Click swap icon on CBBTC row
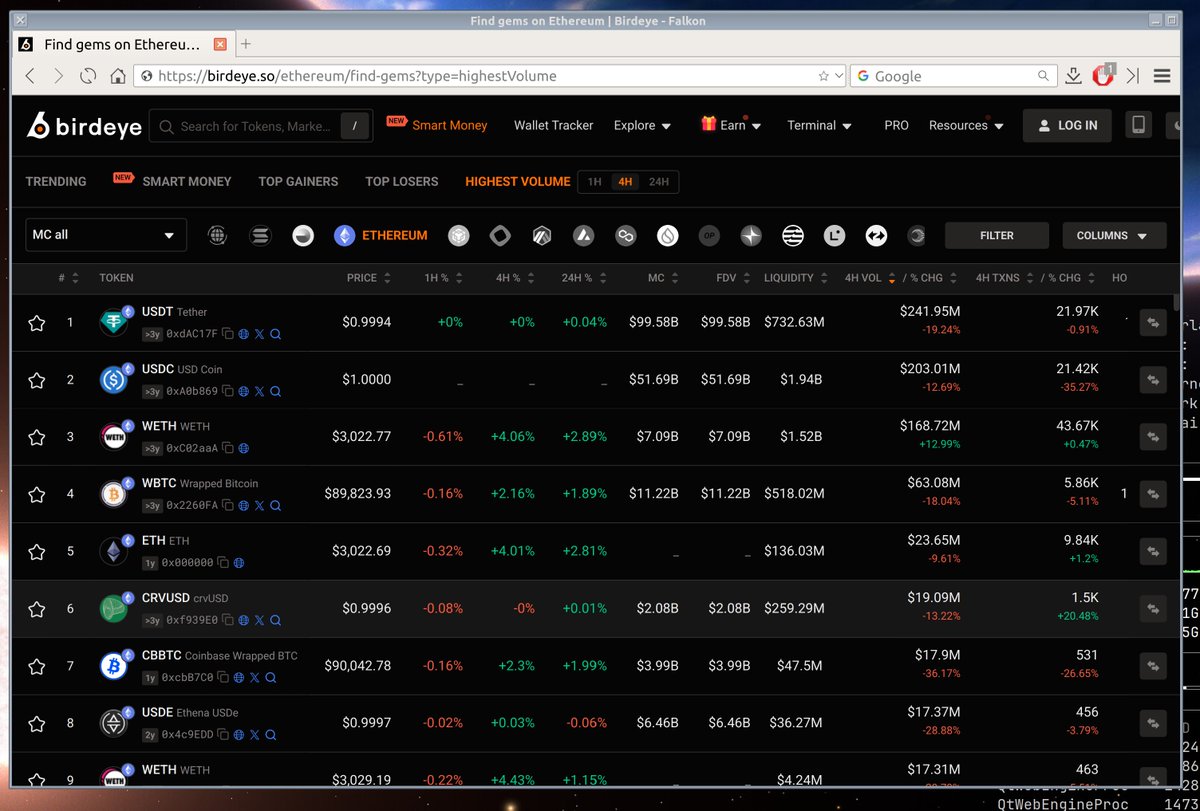This screenshot has width=1200, height=811. tap(1153, 666)
